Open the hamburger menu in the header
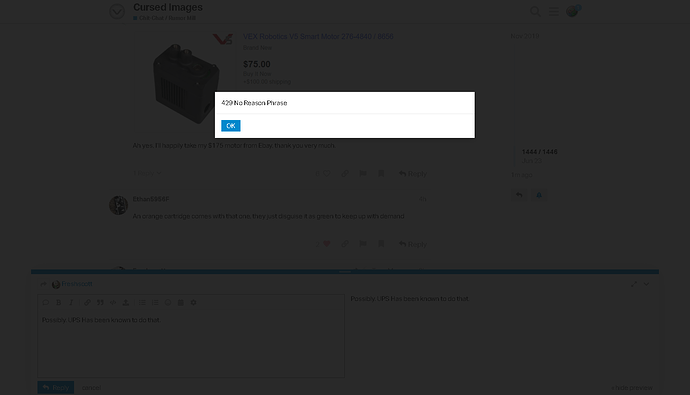This screenshot has height=395, width=690. tap(554, 11)
